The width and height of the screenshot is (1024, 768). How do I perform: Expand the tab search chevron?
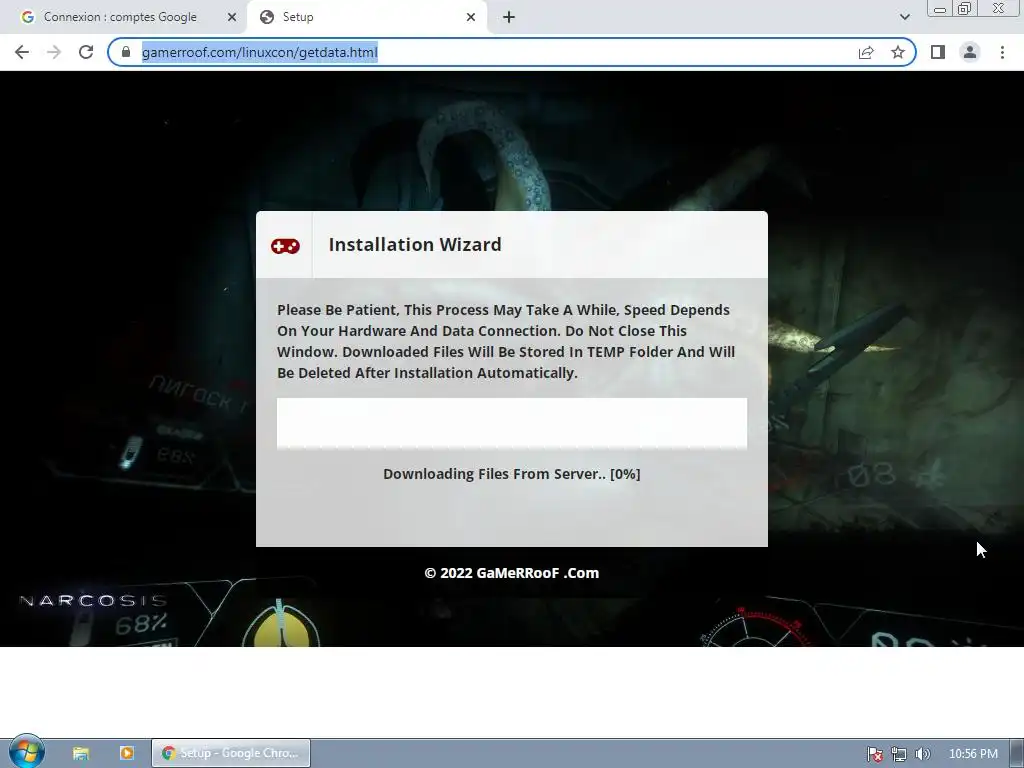tap(904, 17)
